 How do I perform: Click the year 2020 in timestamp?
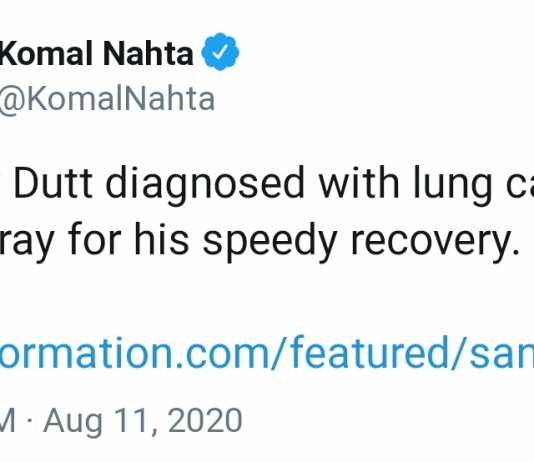point(205,421)
